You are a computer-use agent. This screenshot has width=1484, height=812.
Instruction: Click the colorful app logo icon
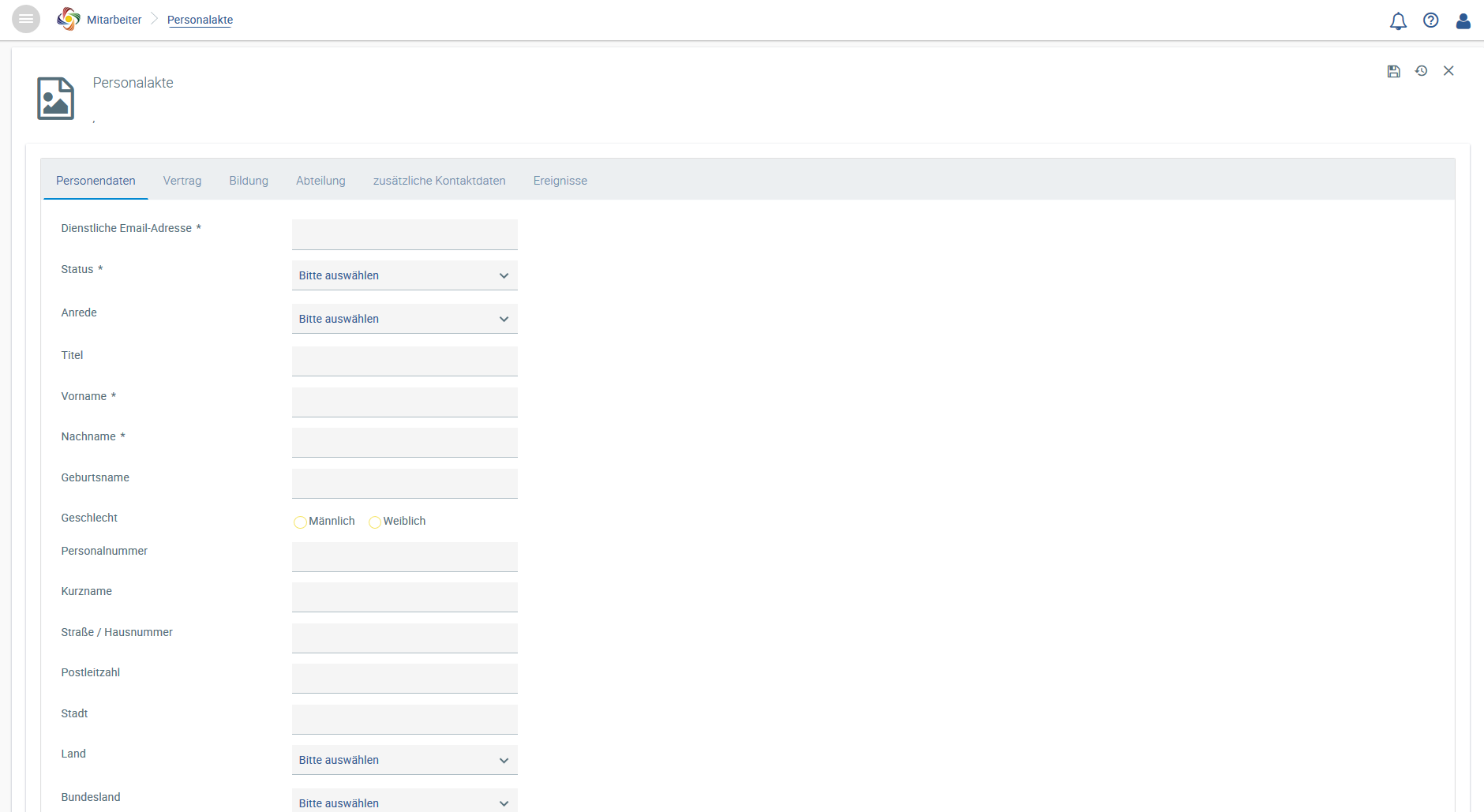point(69,19)
